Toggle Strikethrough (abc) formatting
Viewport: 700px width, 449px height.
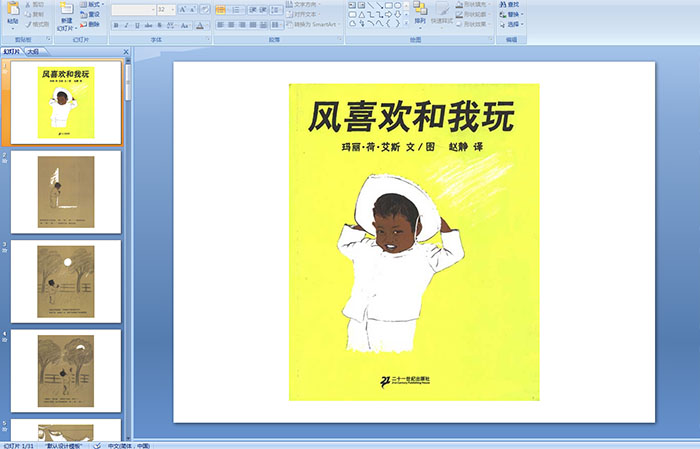(x=148, y=25)
